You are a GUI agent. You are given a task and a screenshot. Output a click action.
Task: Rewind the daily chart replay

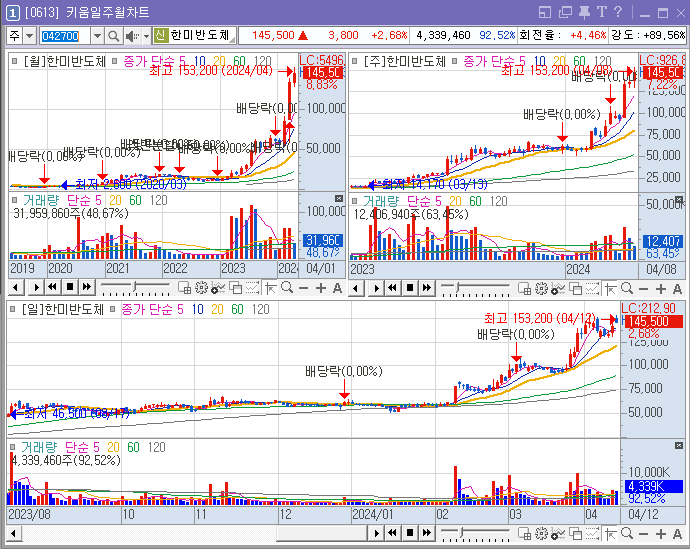393,533
